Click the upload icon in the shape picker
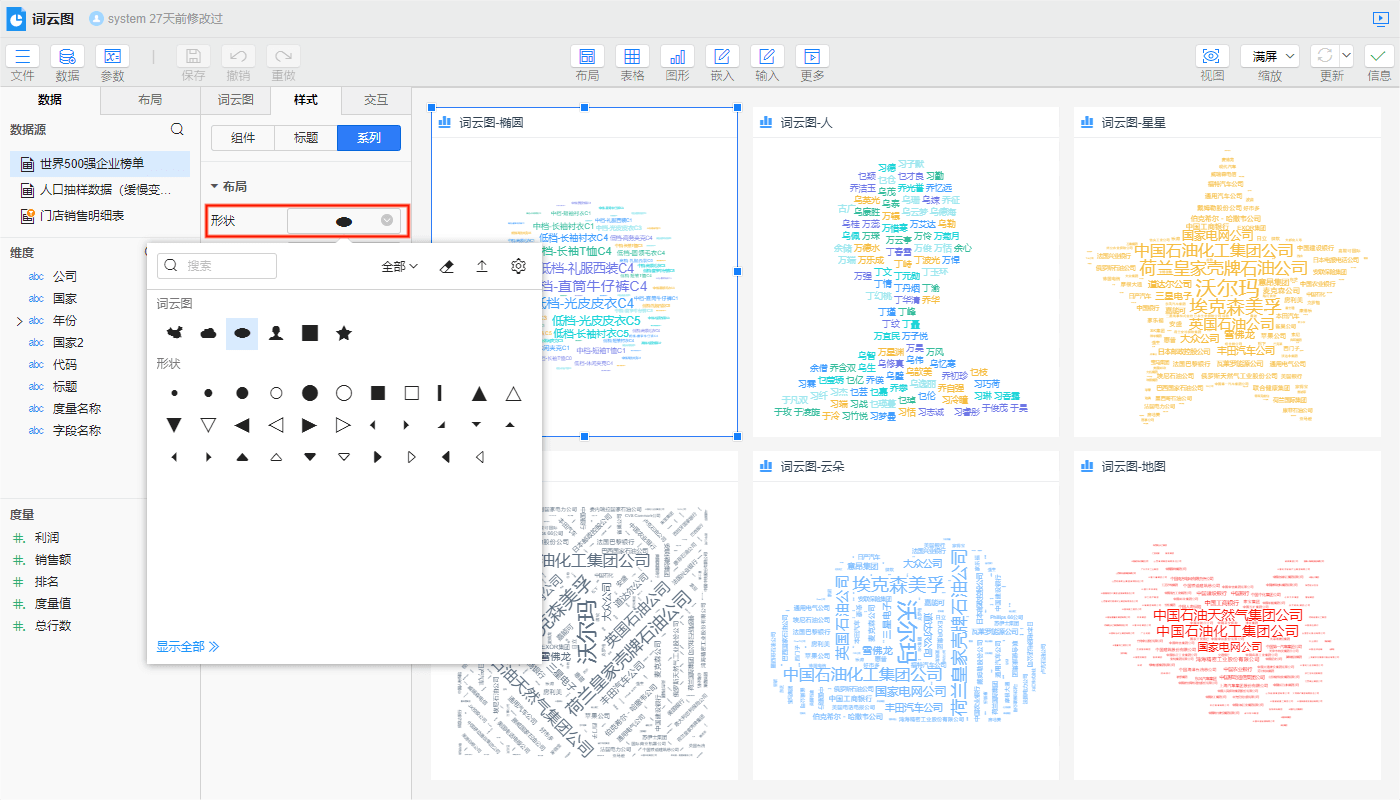 click(482, 266)
